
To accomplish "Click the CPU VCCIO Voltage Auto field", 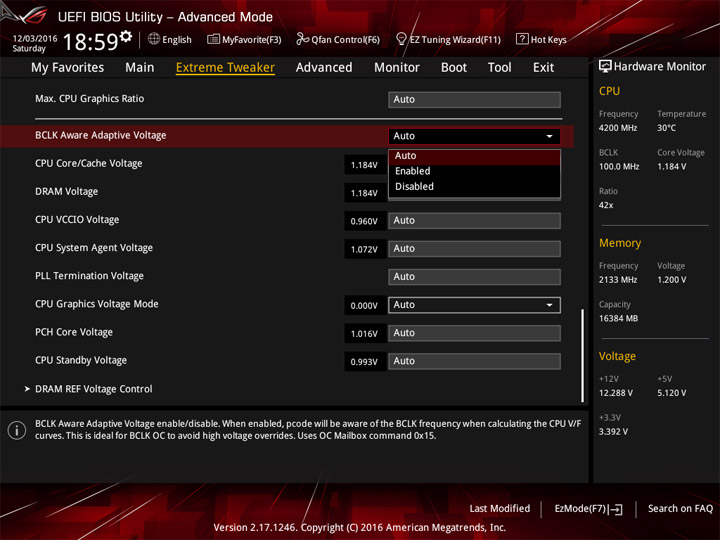I will [x=474, y=220].
